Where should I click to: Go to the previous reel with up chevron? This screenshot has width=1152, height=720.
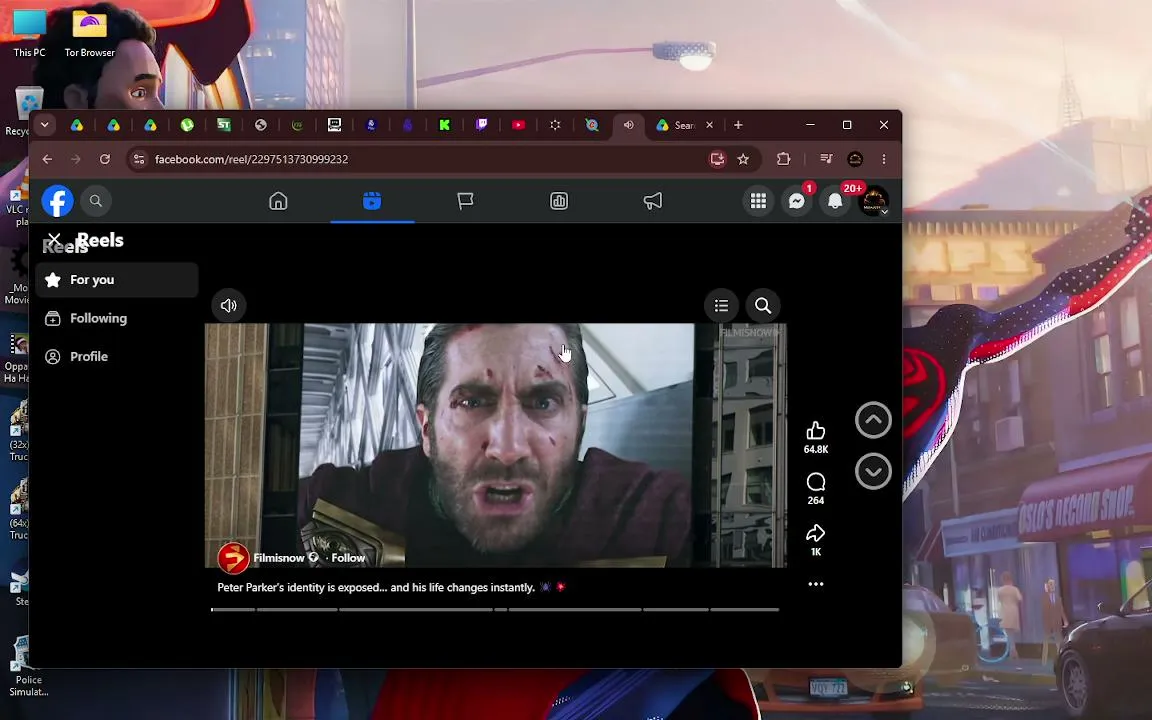click(873, 420)
